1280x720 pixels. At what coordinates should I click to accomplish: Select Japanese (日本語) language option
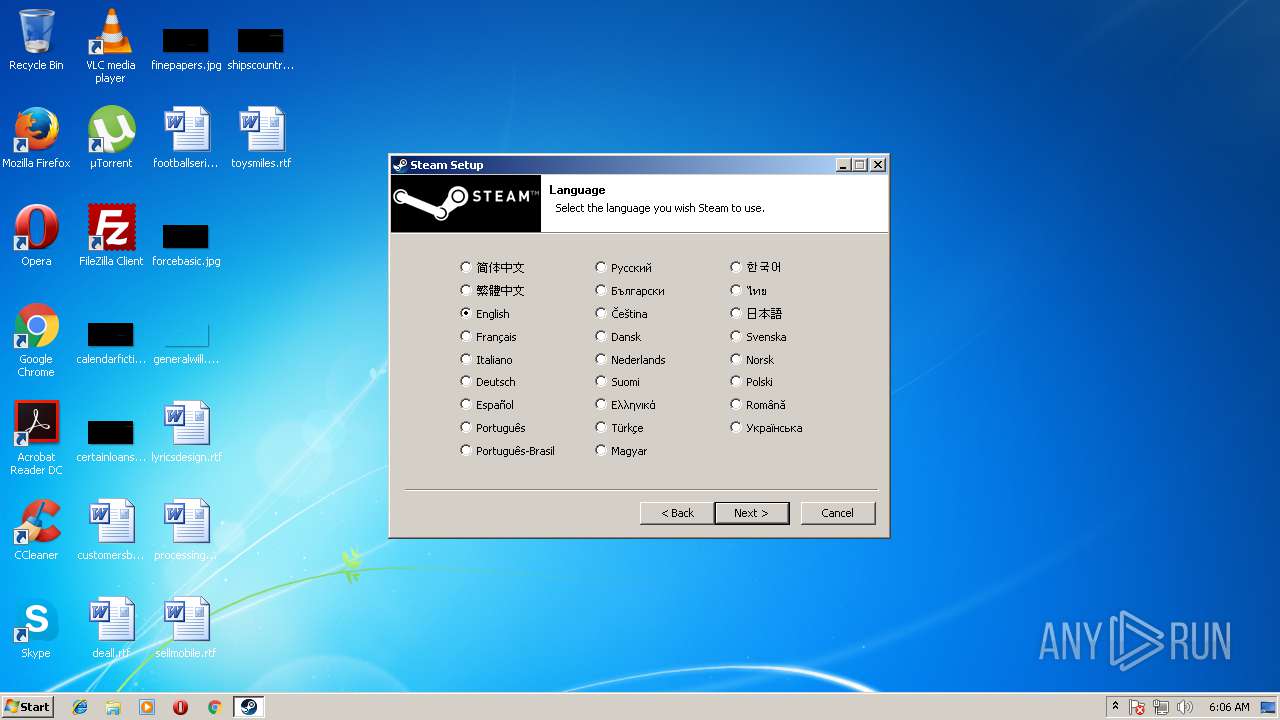757,313
